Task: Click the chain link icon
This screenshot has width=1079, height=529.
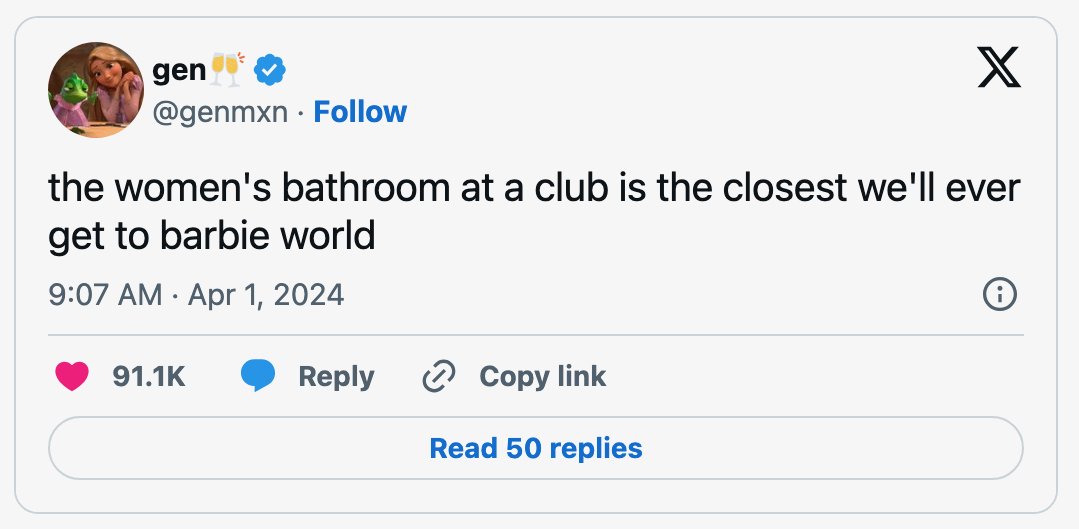Action: (439, 376)
